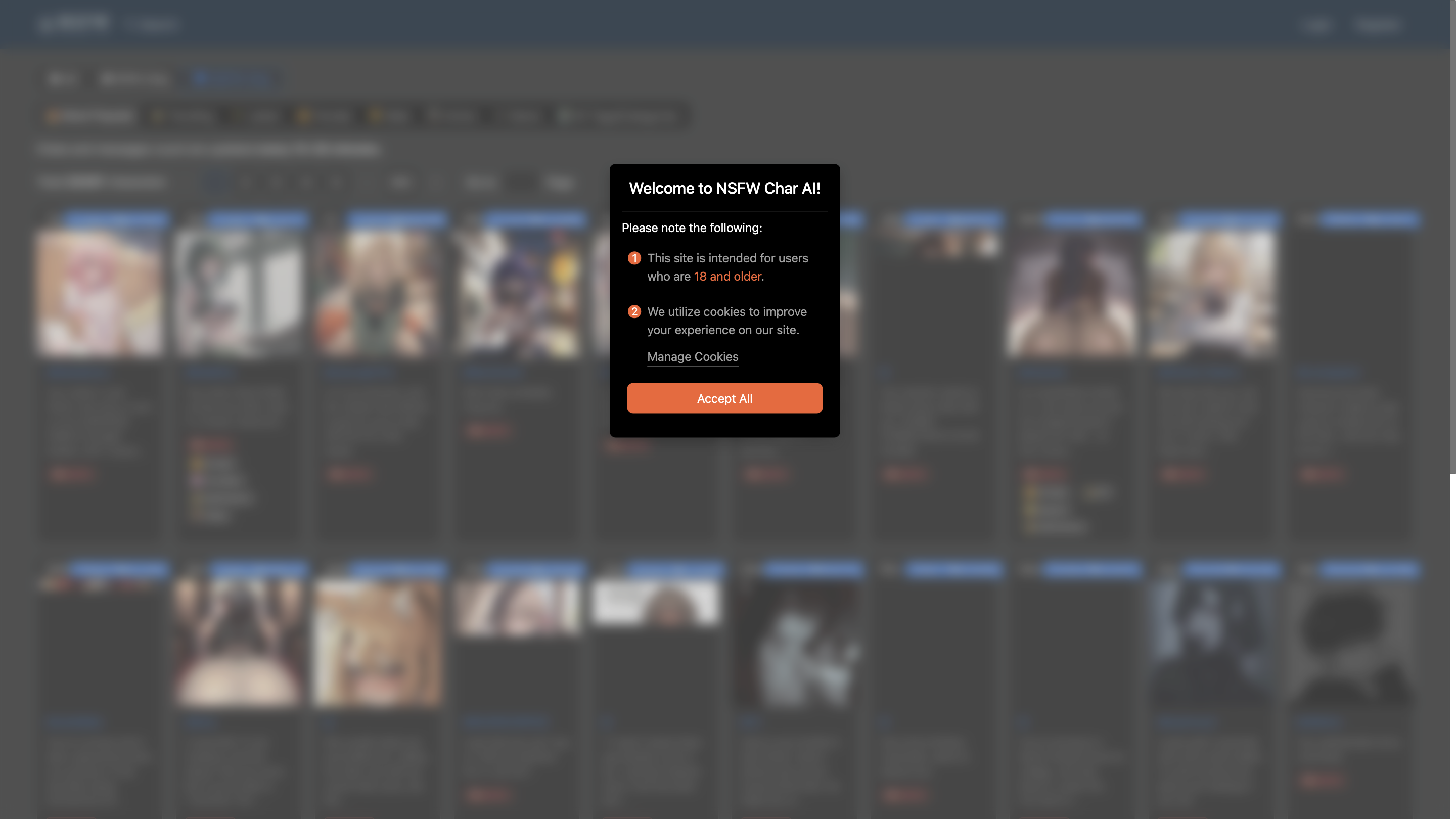Open the Manage Cookies link
This screenshot has width=1456, height=819.
tap(693, 356)
